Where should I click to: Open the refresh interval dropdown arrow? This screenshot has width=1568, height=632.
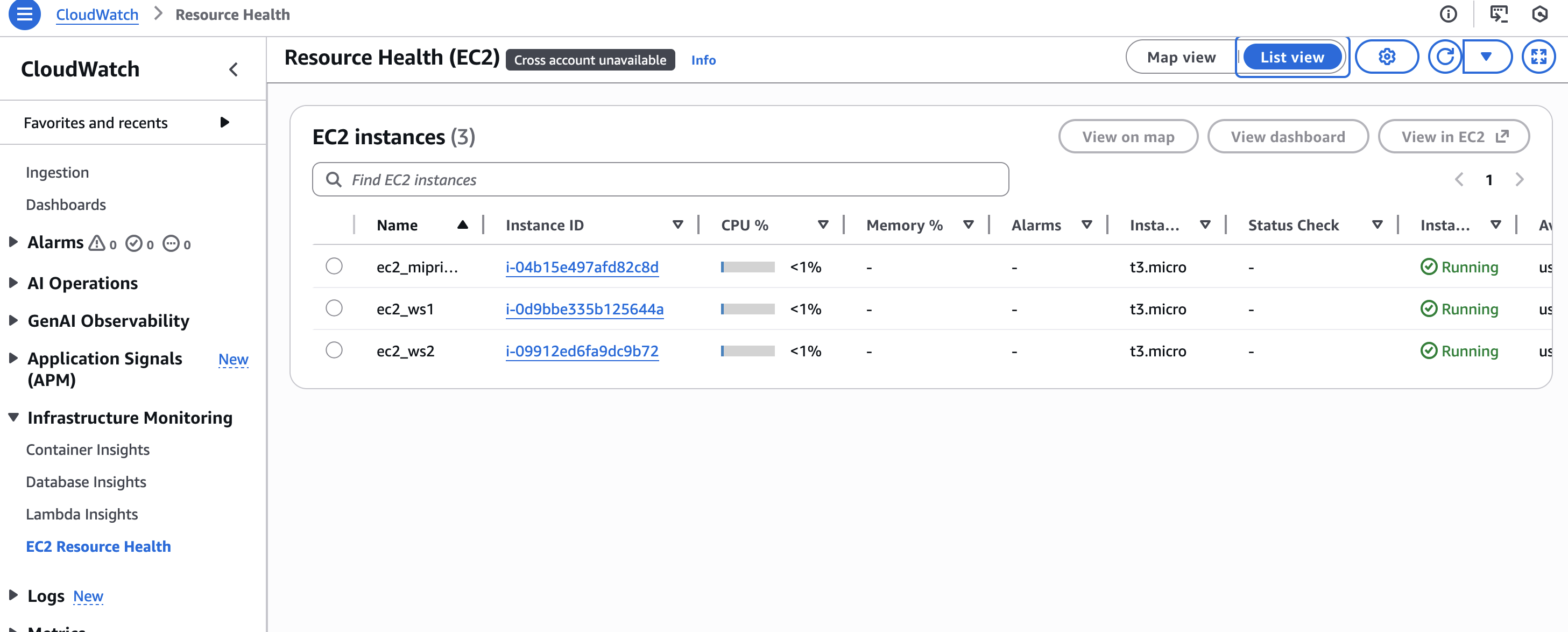point(1486,57)
